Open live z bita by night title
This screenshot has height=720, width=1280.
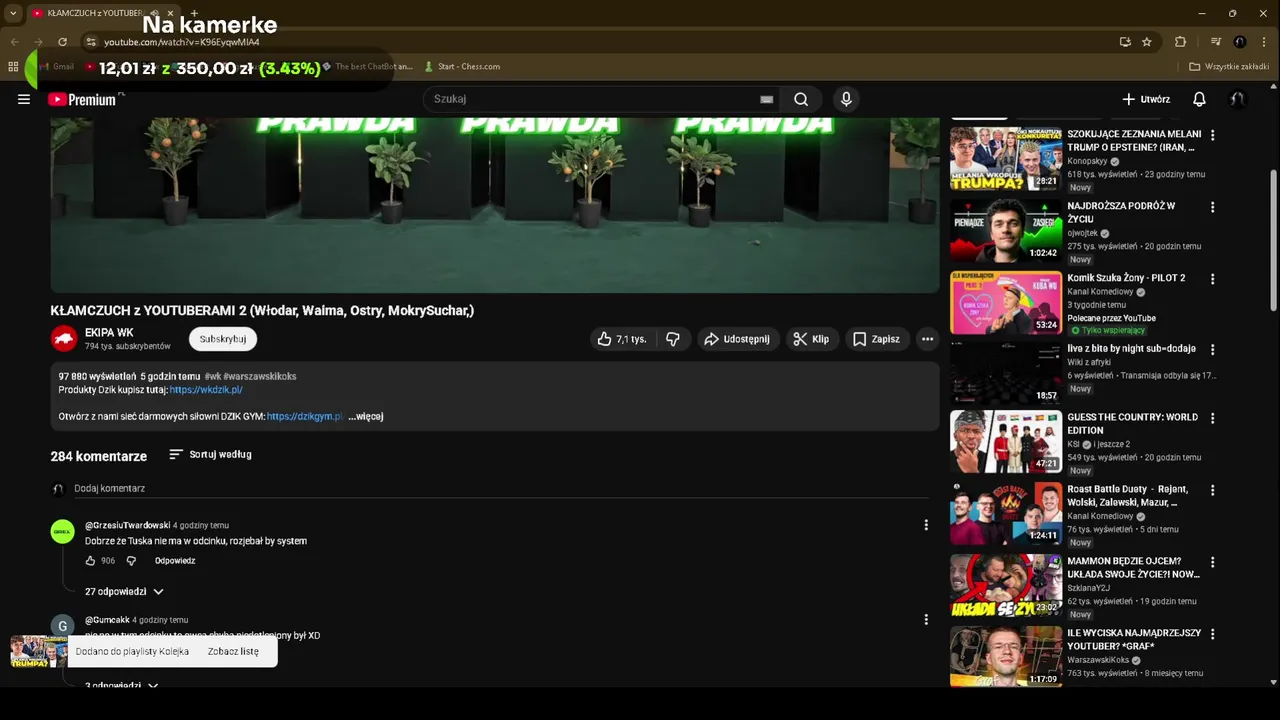[1131, 349]
